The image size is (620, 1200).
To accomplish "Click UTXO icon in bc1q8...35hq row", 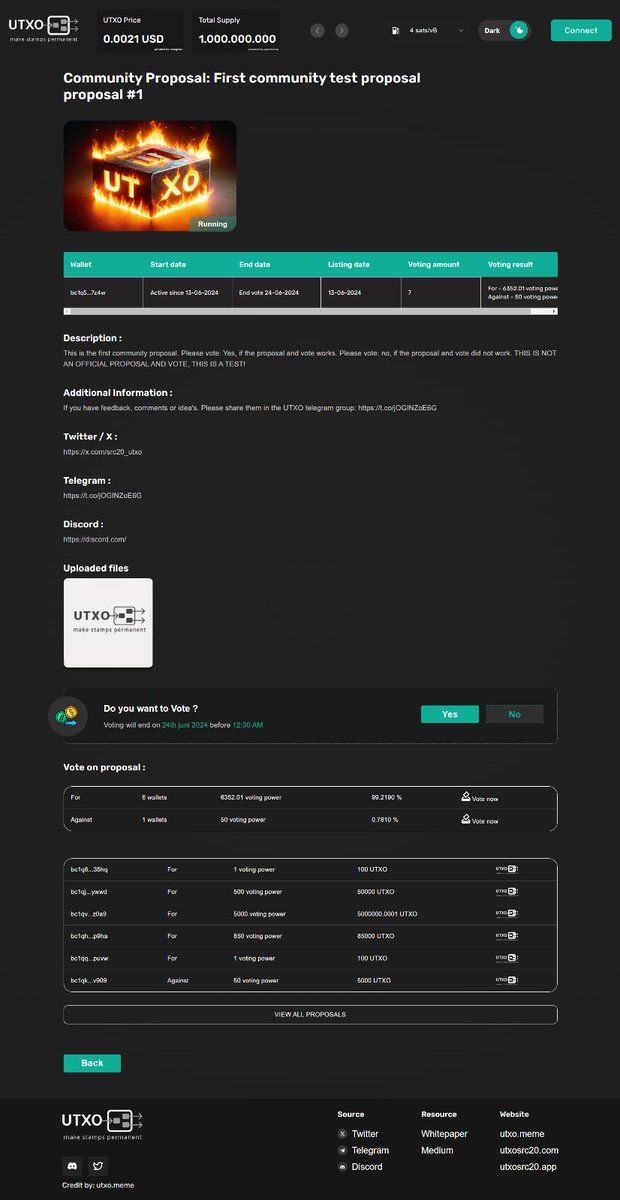I will (507, 870).
